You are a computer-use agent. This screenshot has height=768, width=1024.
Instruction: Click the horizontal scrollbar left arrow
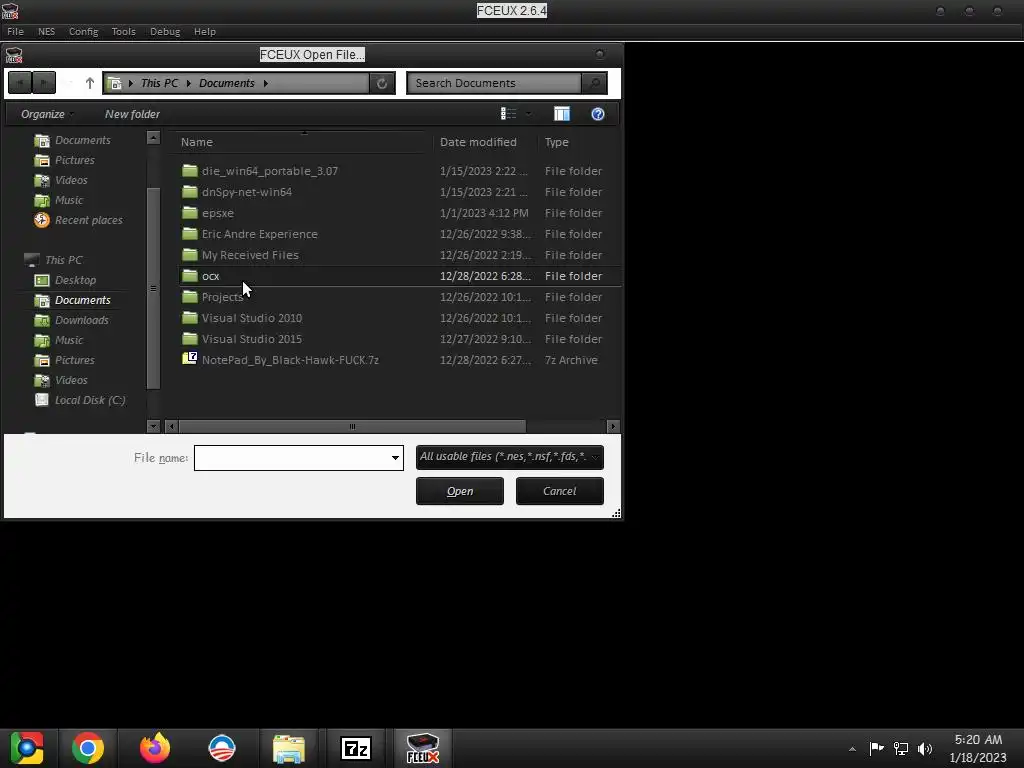click(x=172, y=426)
